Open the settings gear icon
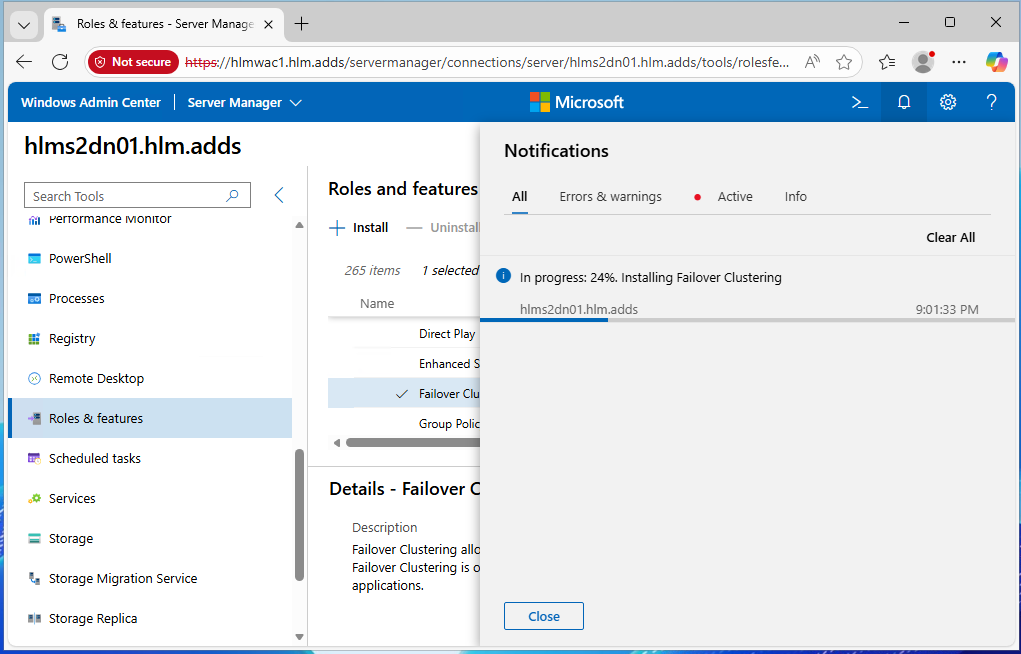This screenshot has width=1021, height=654. (x=948, y=102)
